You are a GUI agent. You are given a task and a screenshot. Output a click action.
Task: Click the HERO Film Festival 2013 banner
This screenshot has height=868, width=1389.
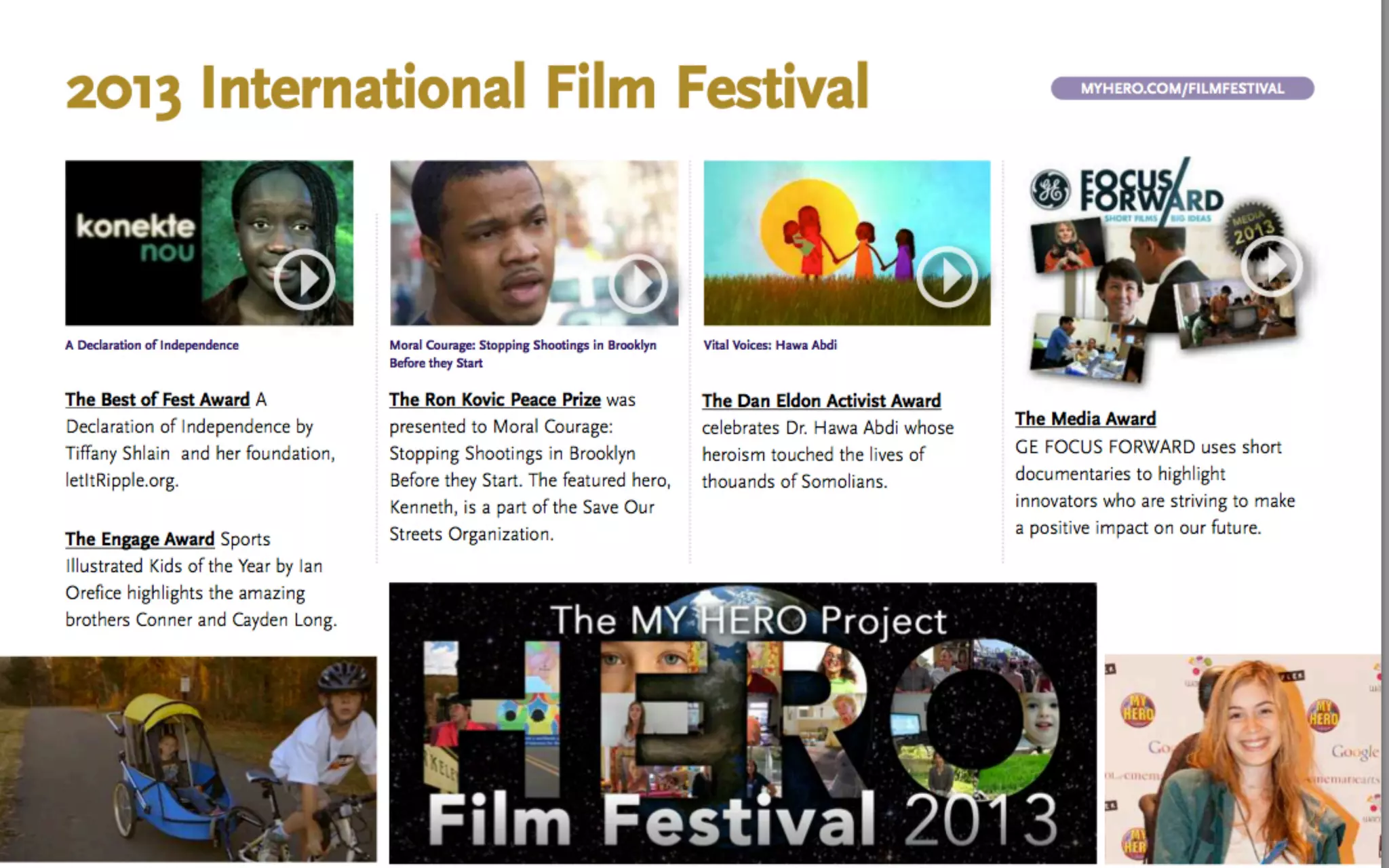(x=742, y=722)
